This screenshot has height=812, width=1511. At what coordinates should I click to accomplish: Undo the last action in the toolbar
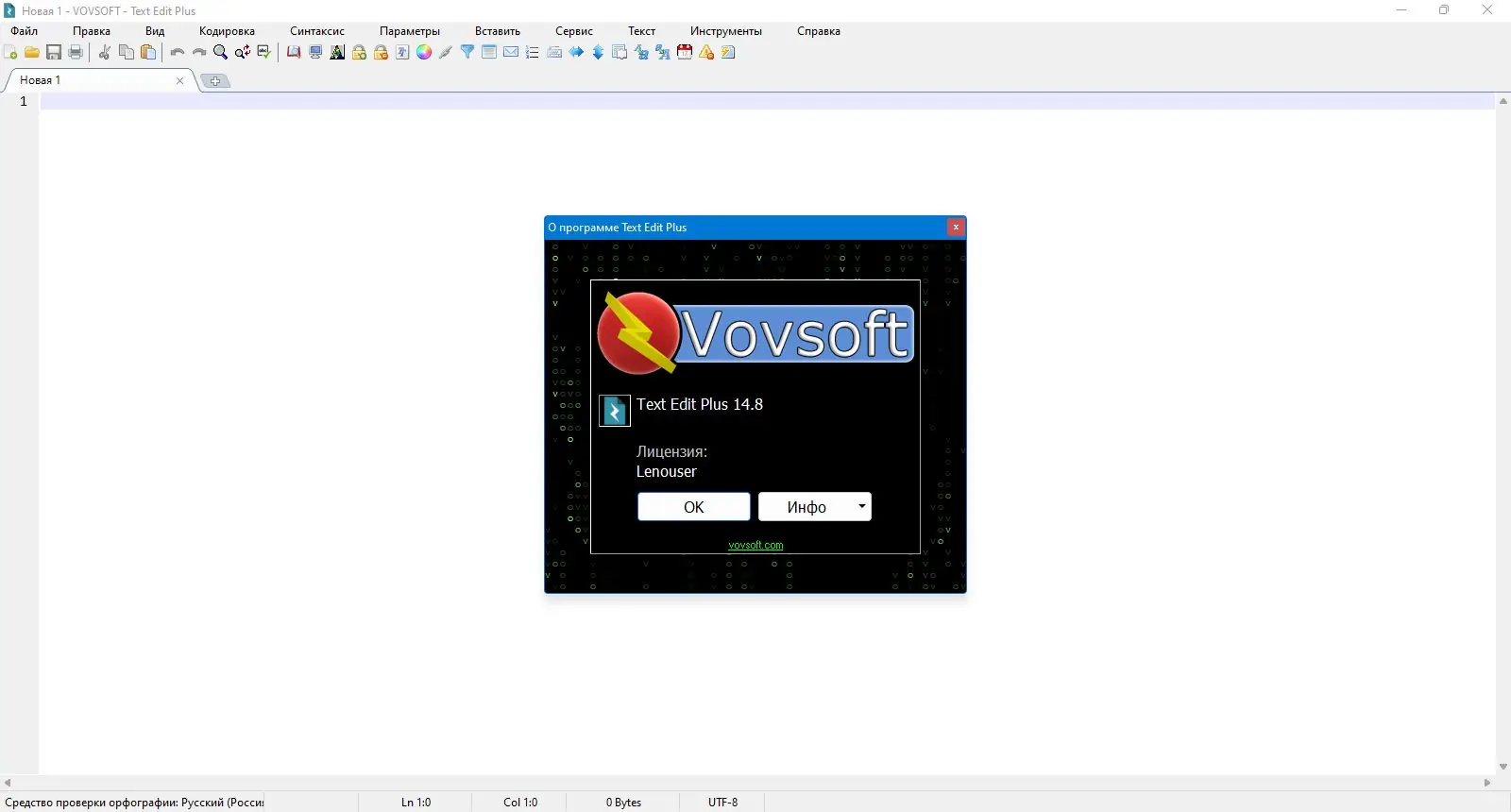click(178, 53)
